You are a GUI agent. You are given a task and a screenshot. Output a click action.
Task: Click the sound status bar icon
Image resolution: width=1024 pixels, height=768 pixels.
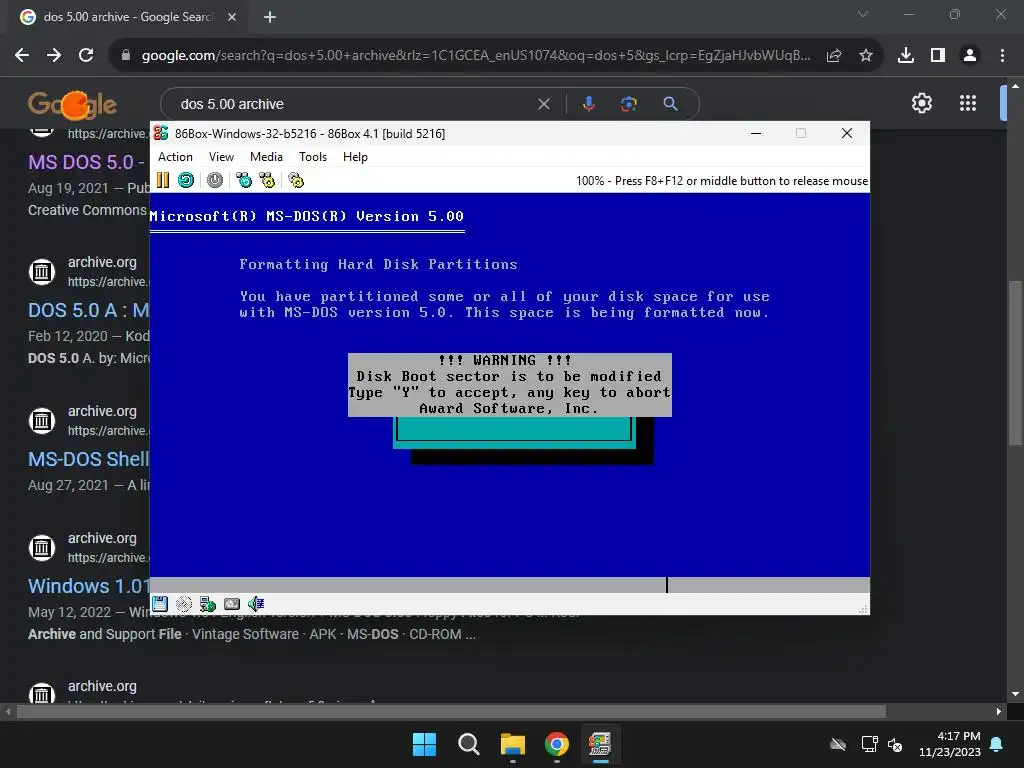point(256,604)
